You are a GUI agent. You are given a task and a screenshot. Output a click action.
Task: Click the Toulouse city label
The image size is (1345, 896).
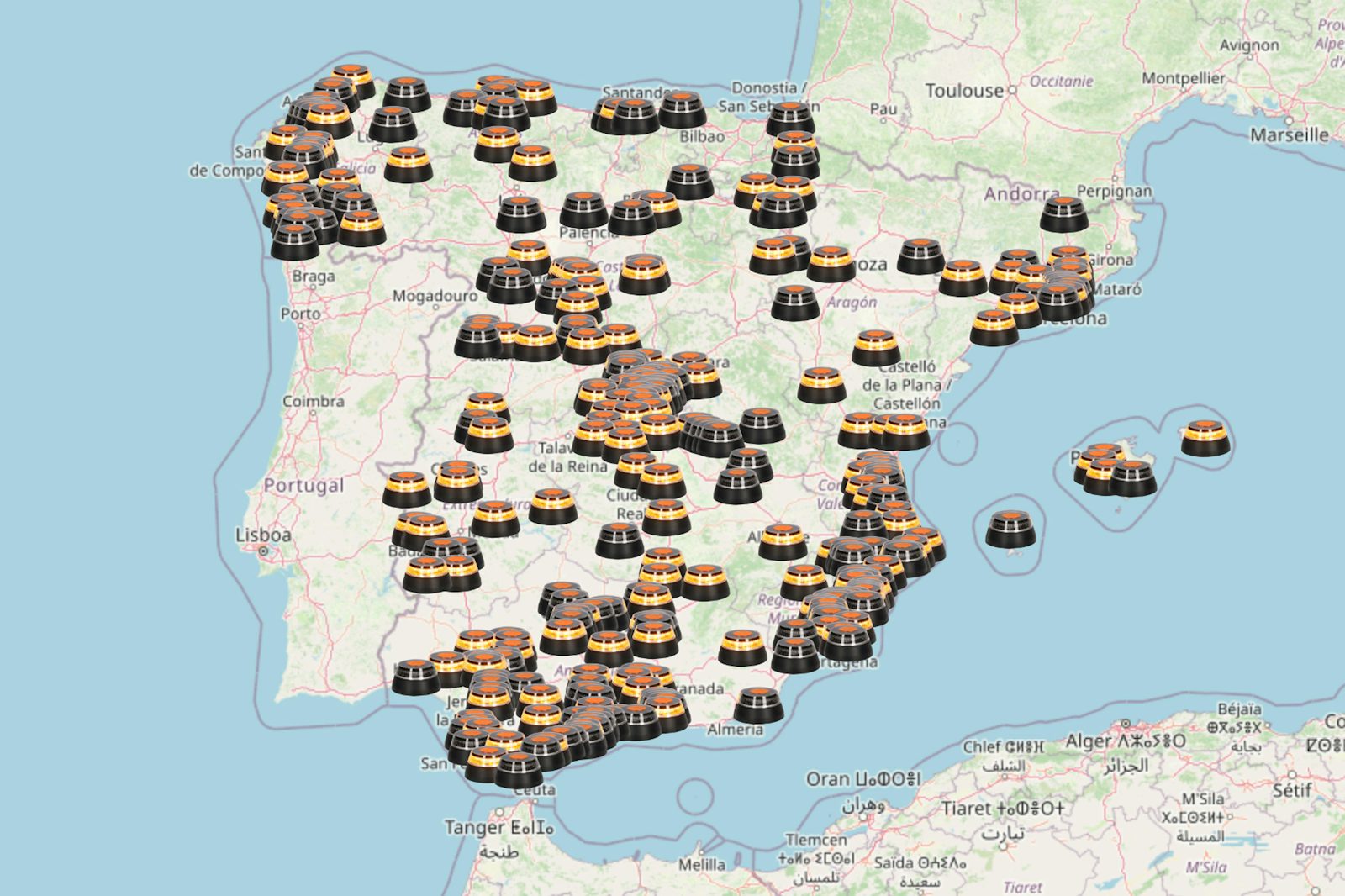[x=963, y=91]
